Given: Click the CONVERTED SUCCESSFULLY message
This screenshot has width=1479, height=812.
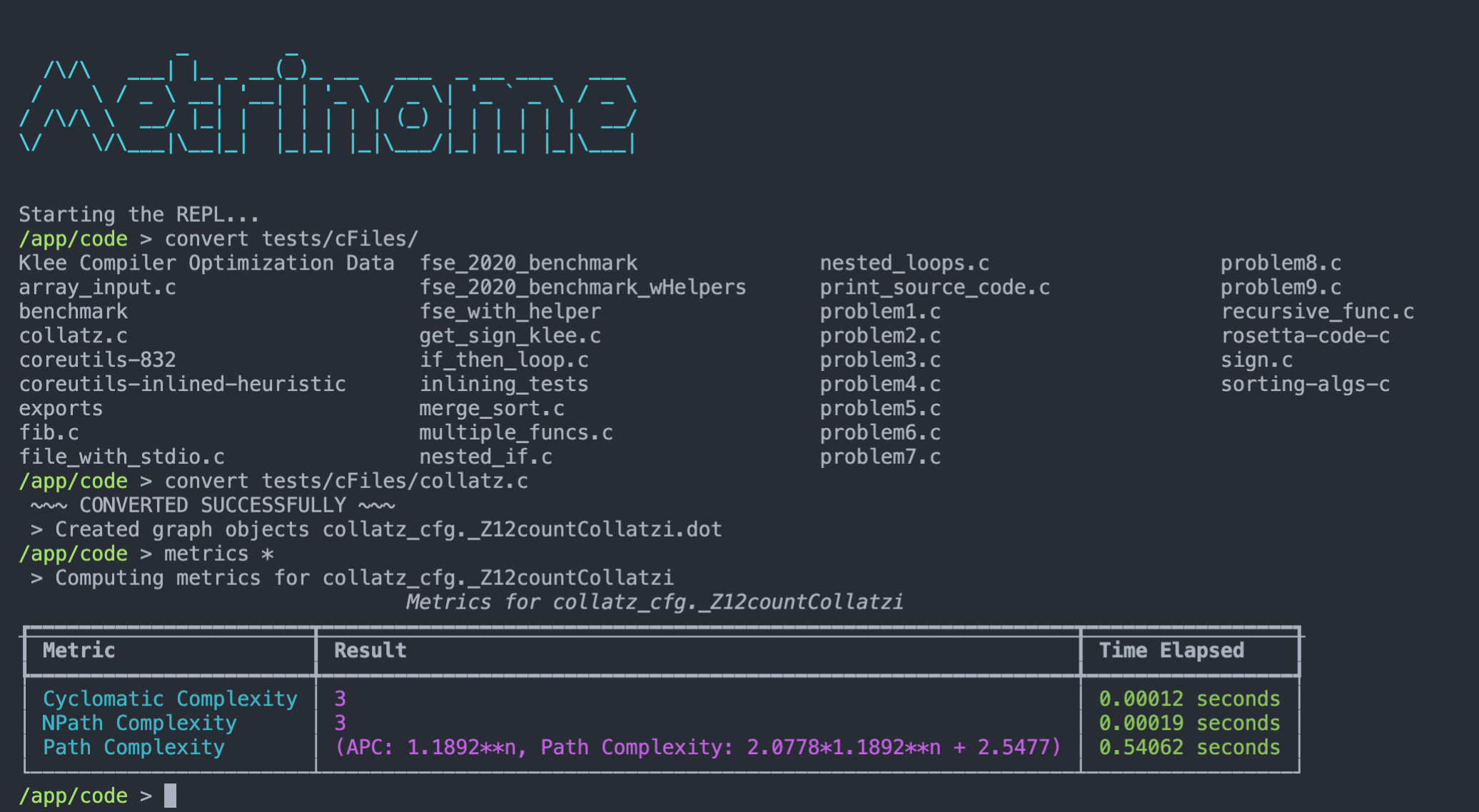Looking at the screenshot, I should point(213,505).
